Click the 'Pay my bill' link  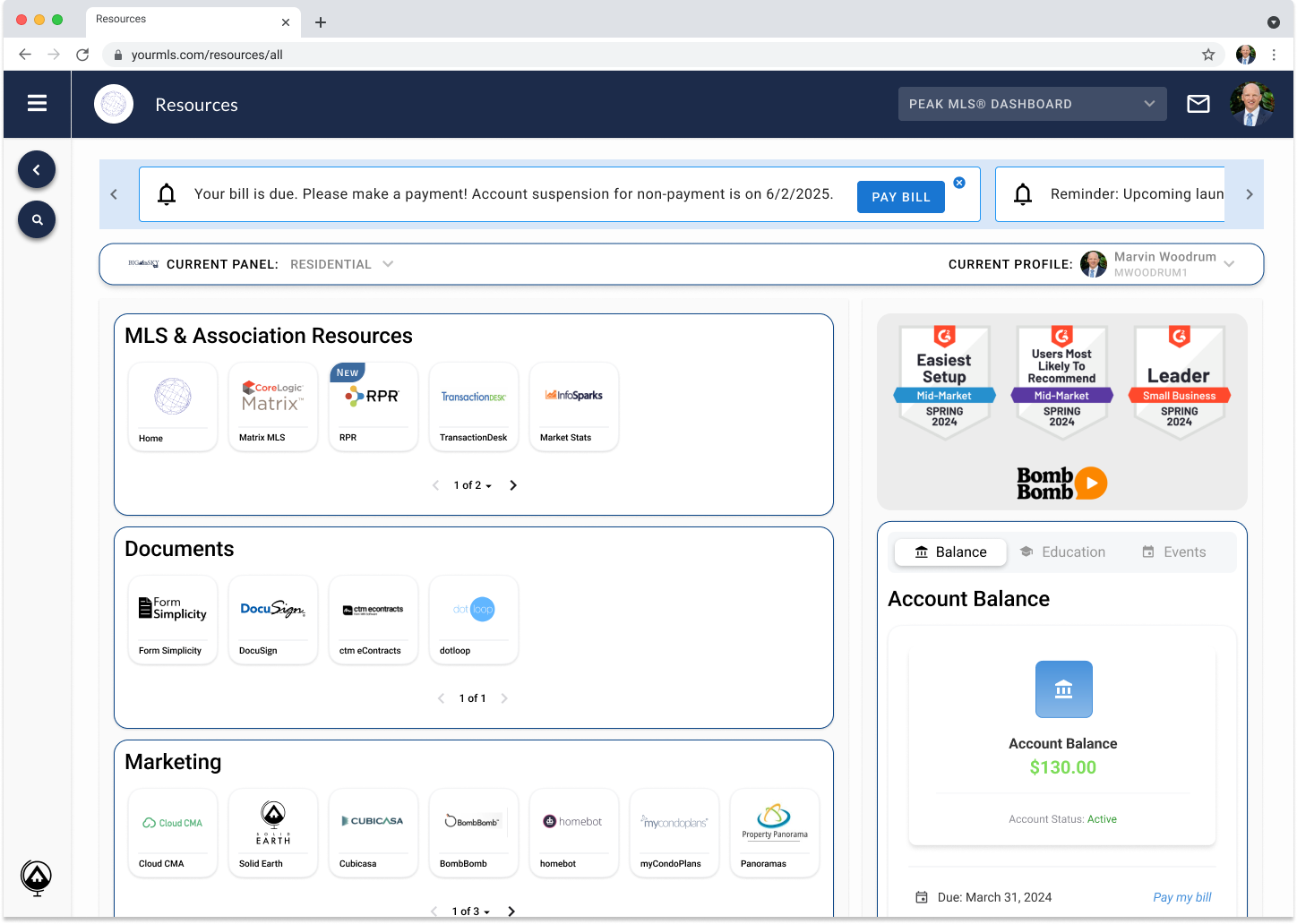[1182, 897]
